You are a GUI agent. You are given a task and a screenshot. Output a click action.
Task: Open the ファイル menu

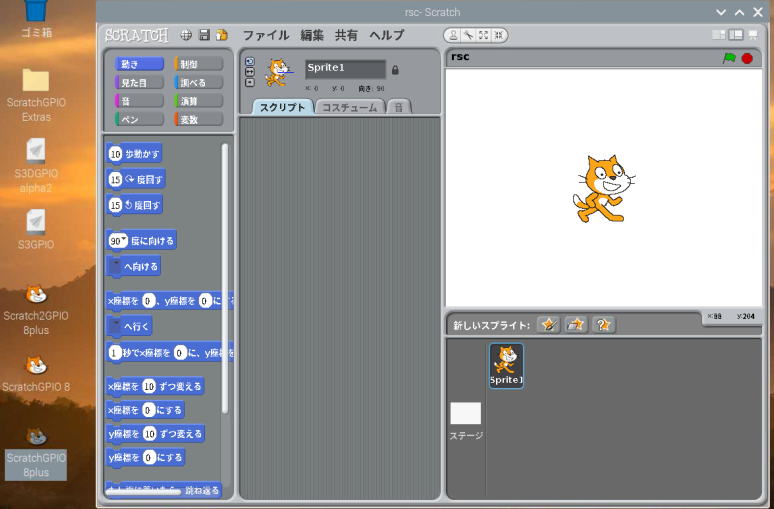coord(266,35)
